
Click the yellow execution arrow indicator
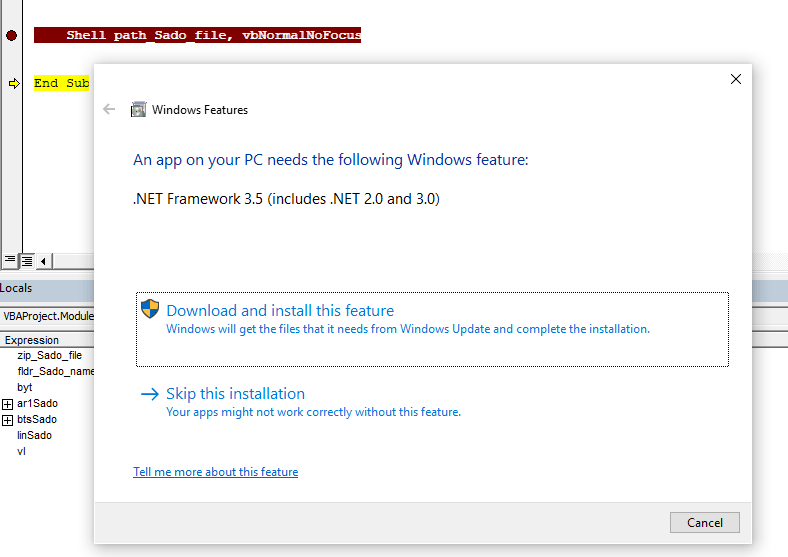click(x=13, y=83)
